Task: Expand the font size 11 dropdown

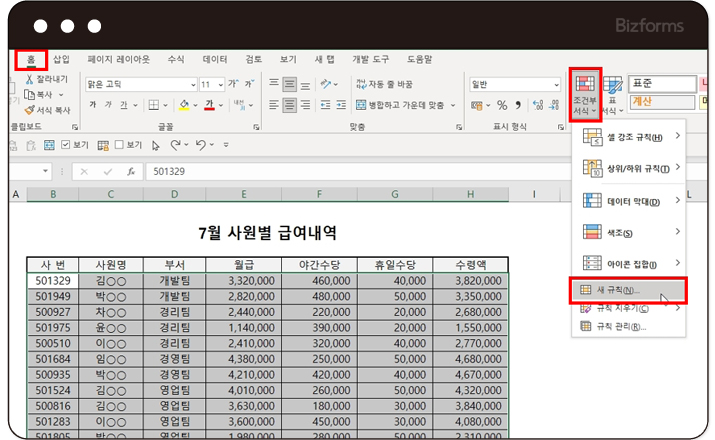Action: [x=220, y=84]
